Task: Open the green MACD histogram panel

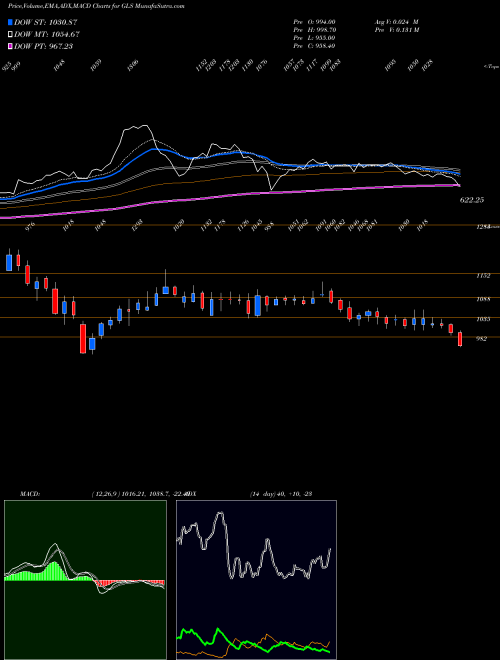Action: (x=85, y=580)
